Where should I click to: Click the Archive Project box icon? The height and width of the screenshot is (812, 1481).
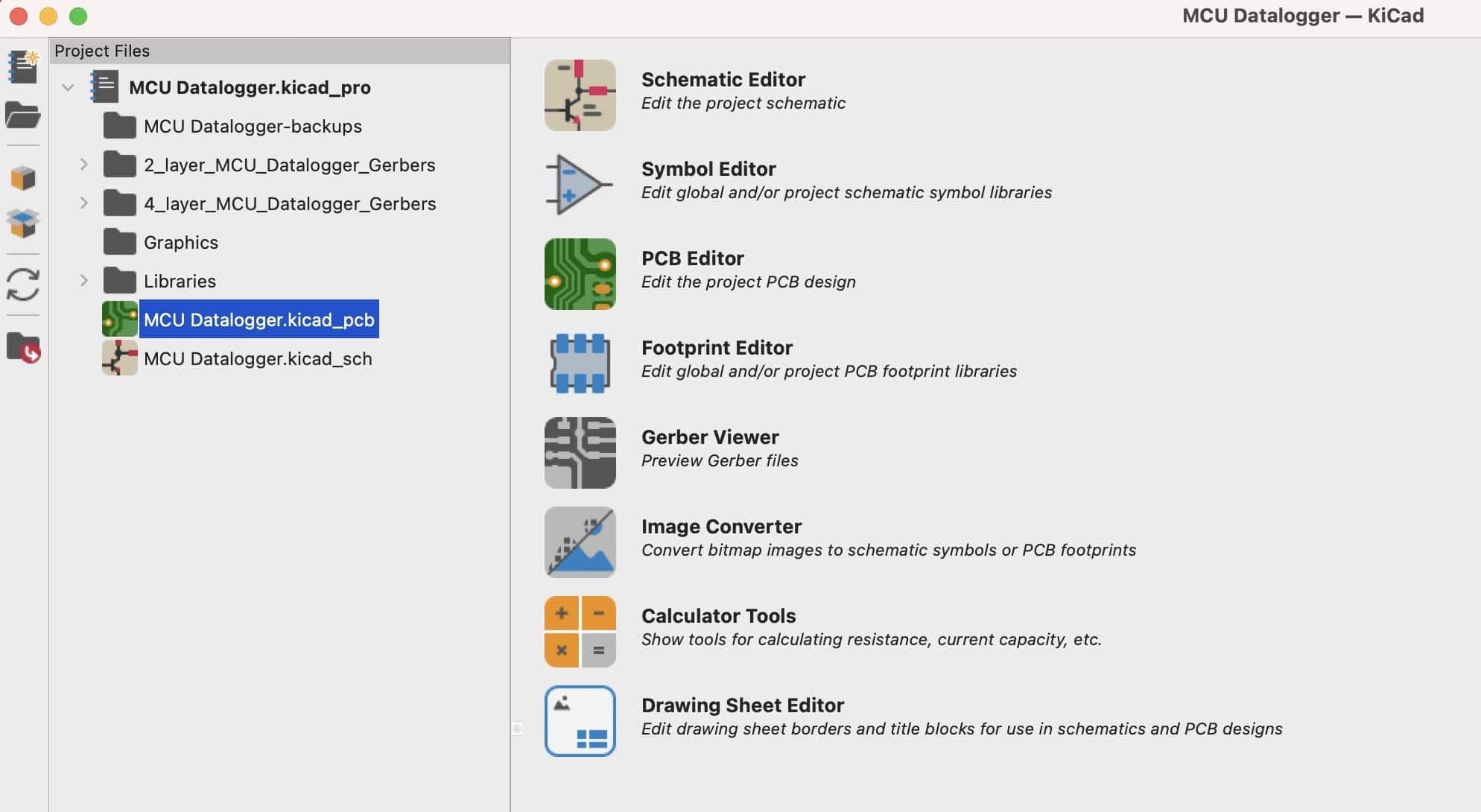point(23,178)
